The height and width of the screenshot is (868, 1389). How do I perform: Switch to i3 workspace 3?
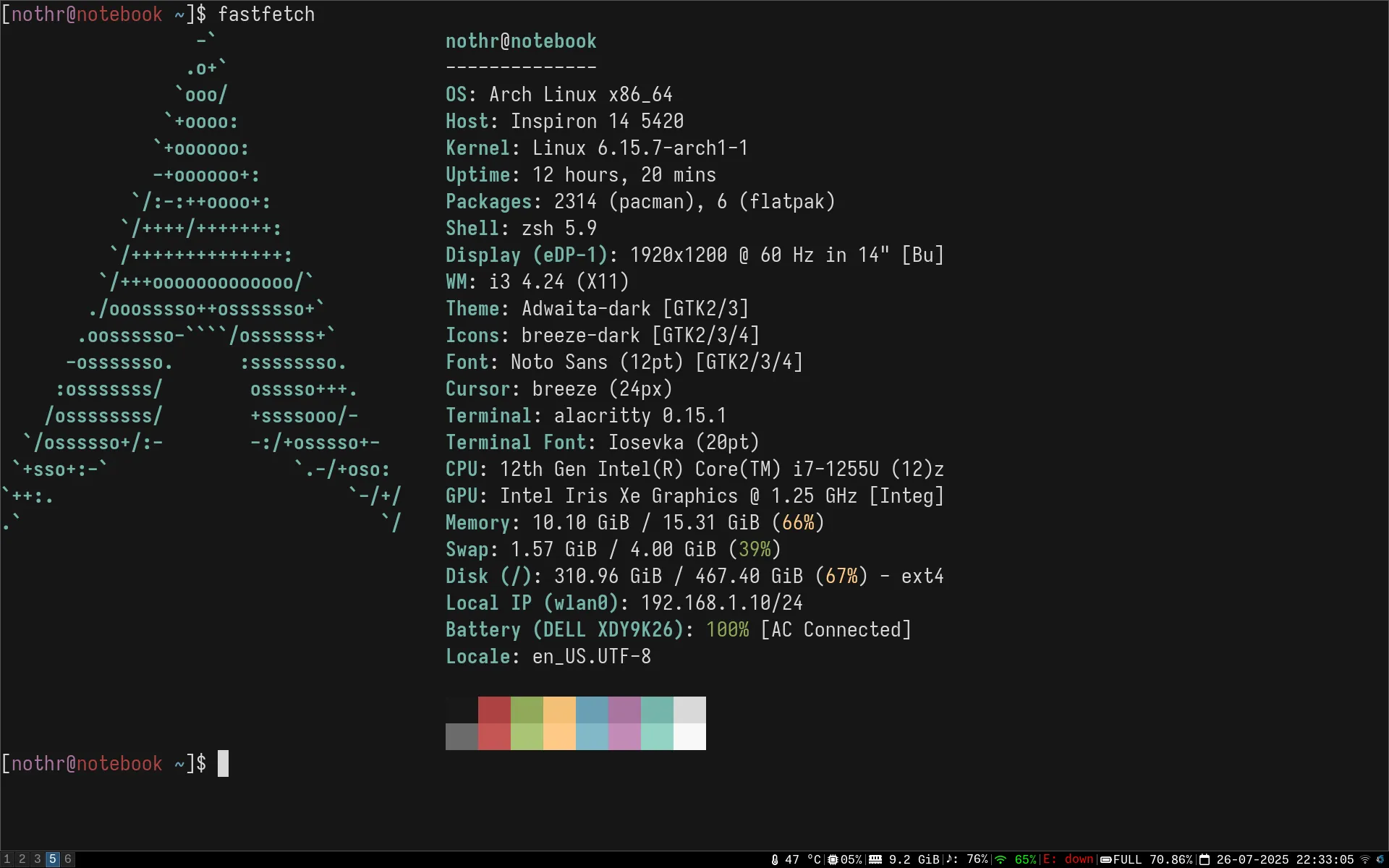[37, 859]
